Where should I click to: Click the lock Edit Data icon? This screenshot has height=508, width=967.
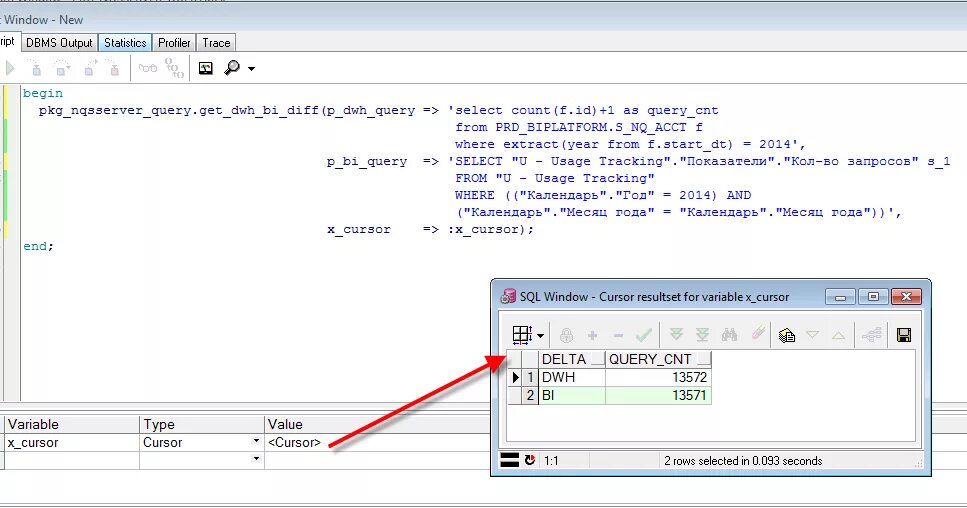click(566, 335)
